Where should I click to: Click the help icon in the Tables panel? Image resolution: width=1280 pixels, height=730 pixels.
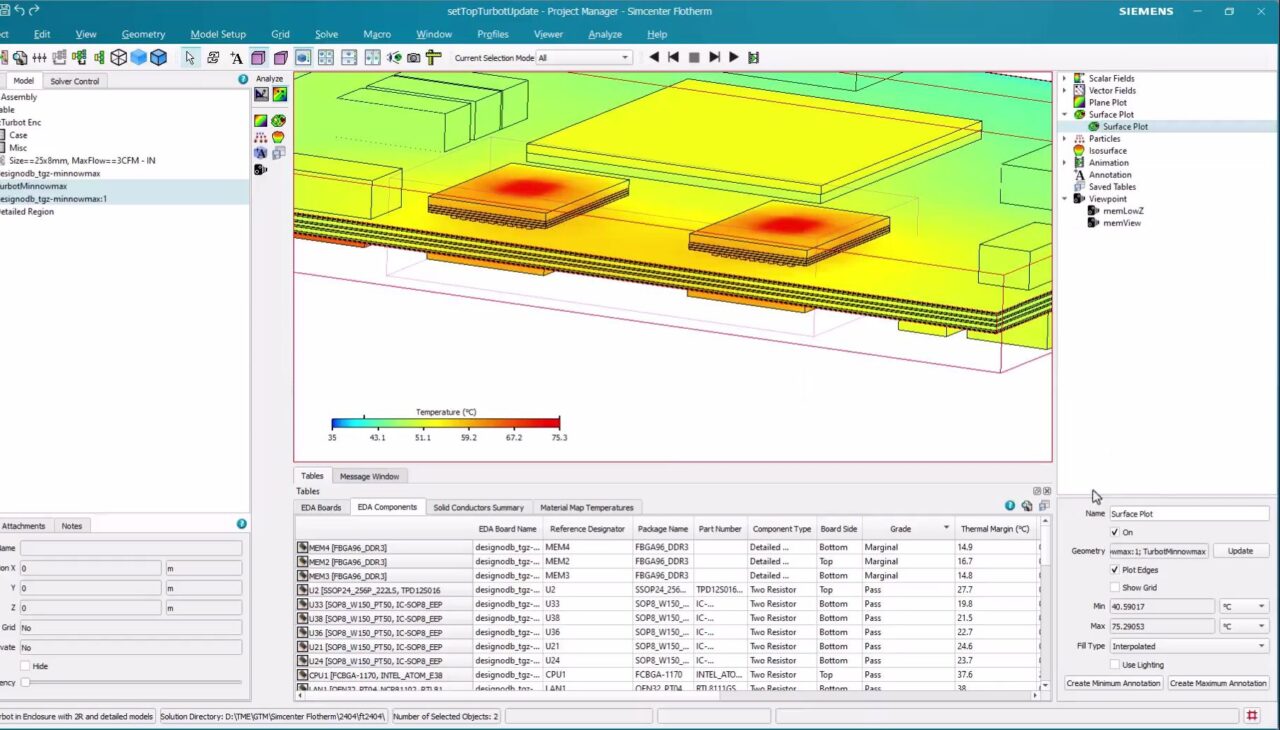[x=1010, y=506]
